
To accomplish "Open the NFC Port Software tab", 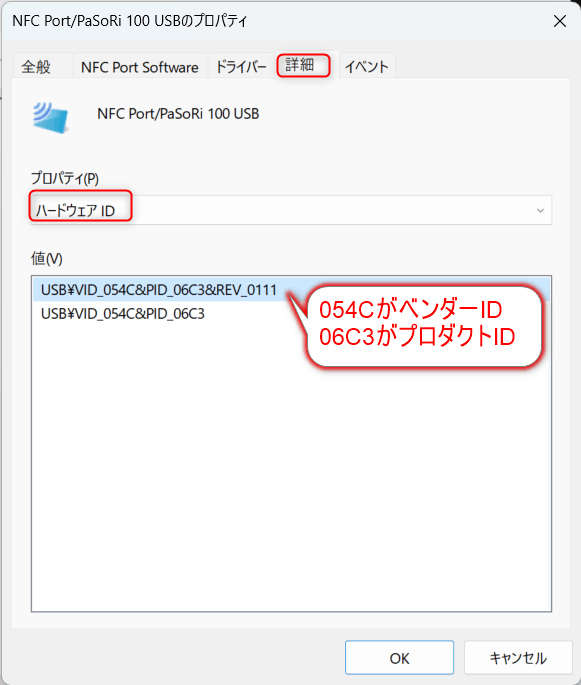I will pyautogui.click(x=139, y=67).
